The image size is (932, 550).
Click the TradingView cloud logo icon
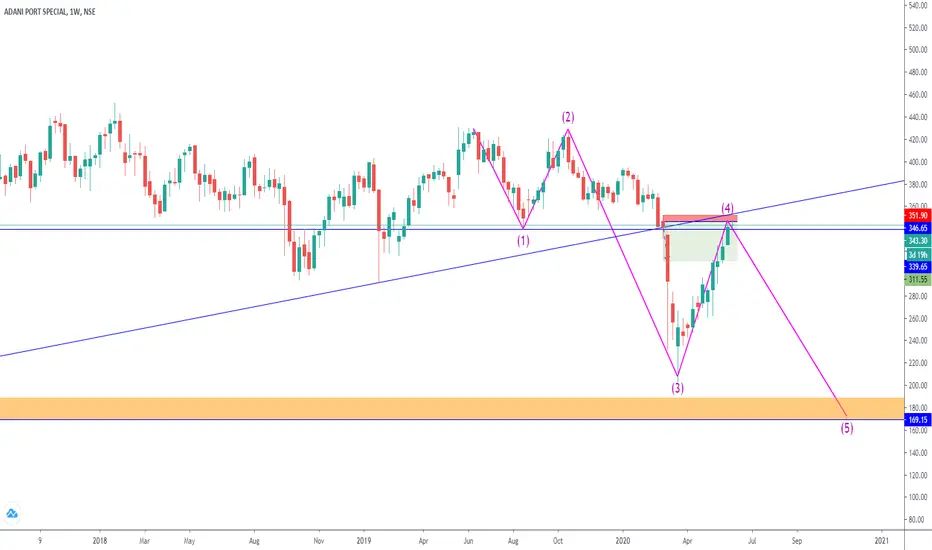tap(11, 514)
